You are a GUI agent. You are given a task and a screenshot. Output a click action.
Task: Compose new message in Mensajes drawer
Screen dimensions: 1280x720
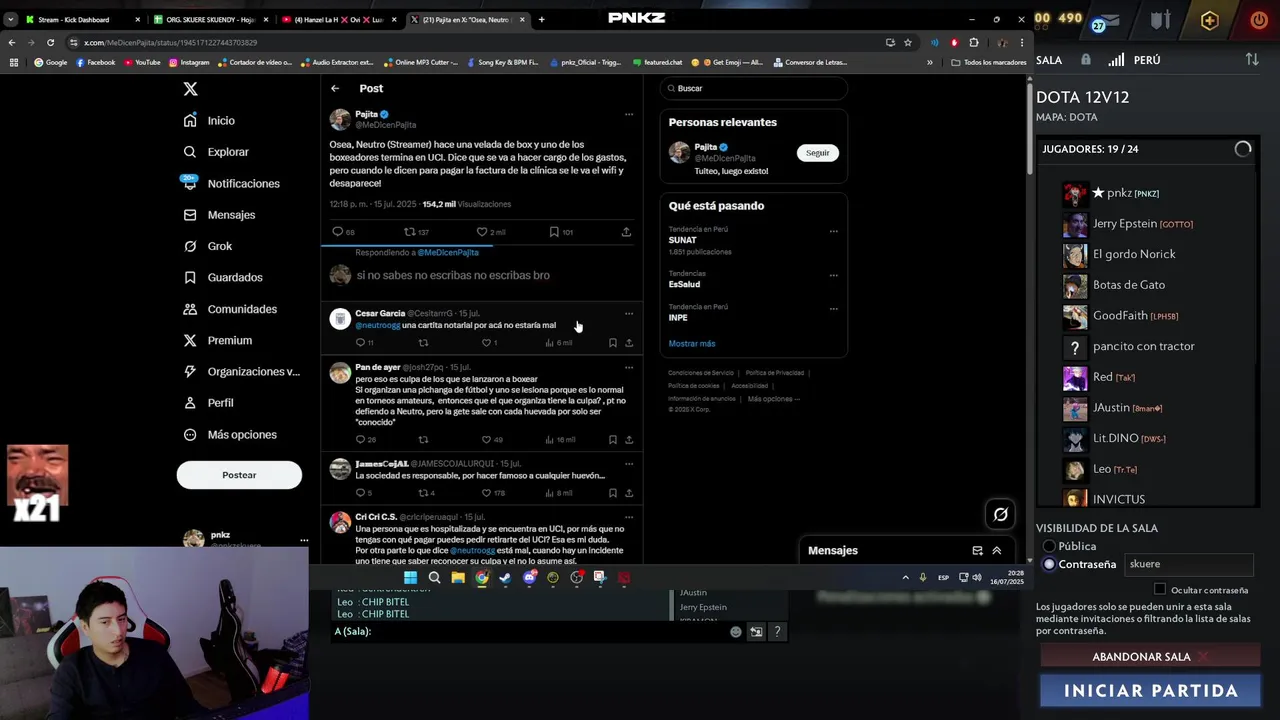[x=977, y=551]
